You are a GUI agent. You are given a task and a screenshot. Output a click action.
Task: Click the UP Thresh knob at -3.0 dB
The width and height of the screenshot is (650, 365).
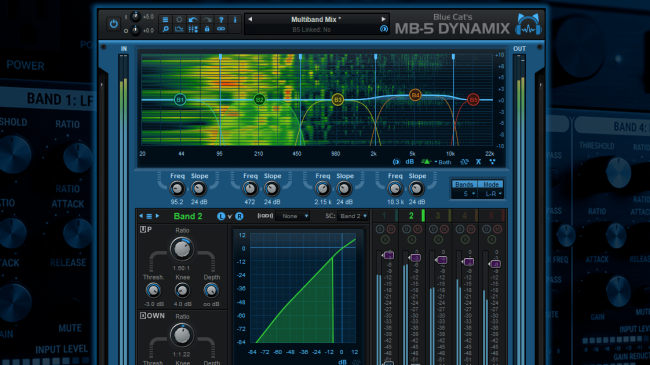click(x=153, y=290)
